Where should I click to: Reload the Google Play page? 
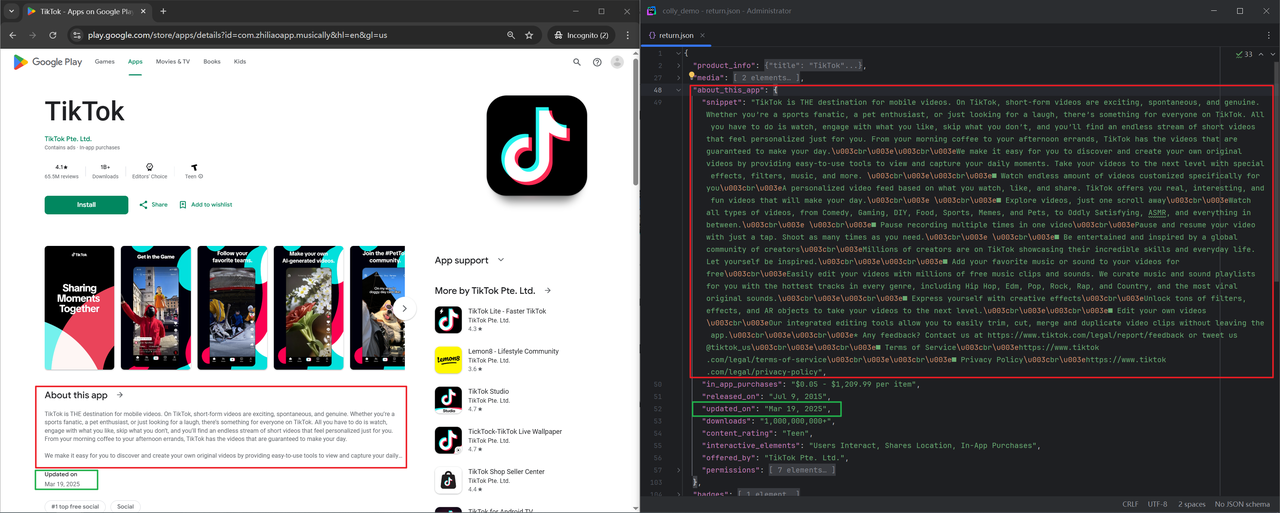tap(53, 35)
